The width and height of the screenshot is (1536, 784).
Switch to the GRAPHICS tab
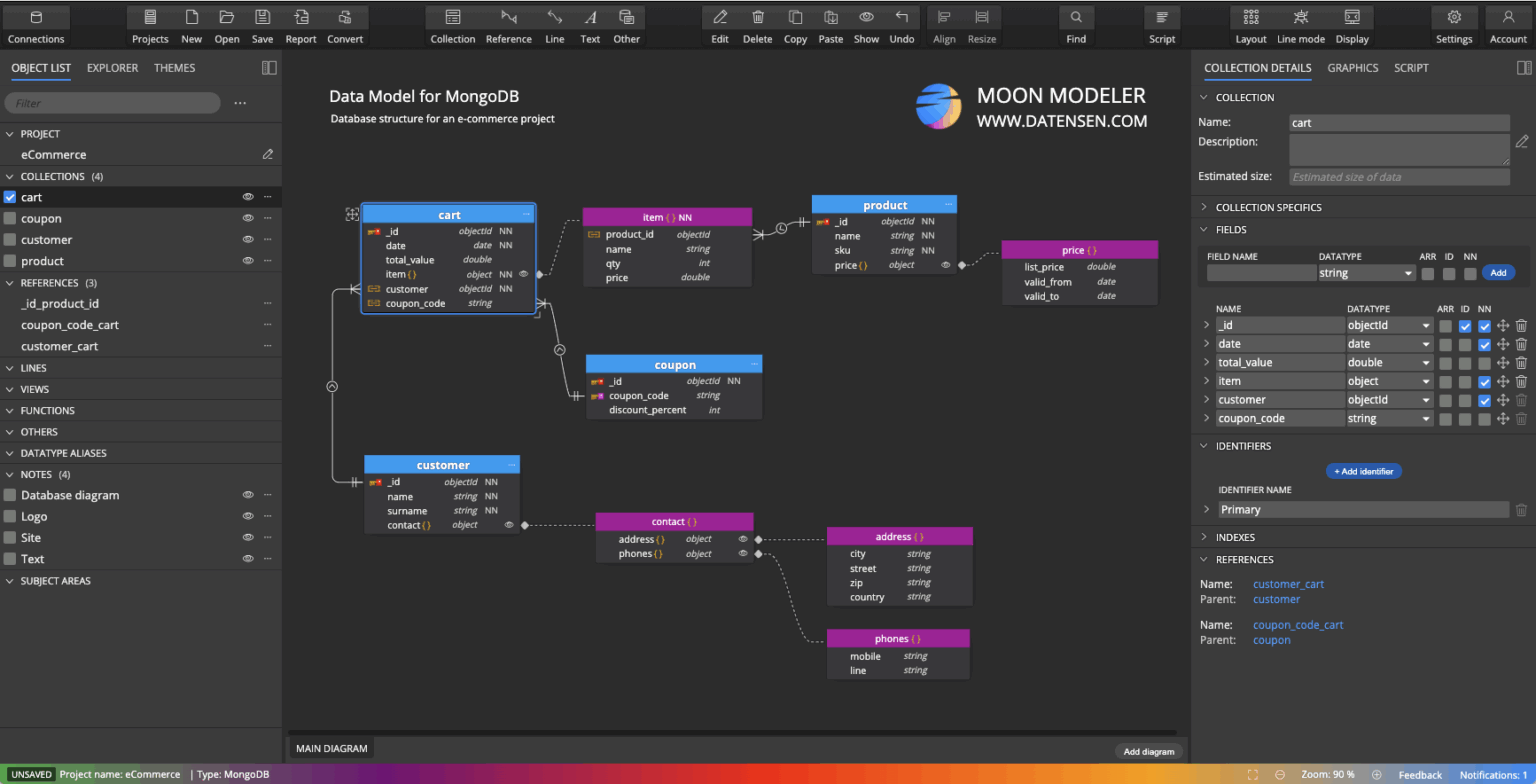click(1353, 68)
